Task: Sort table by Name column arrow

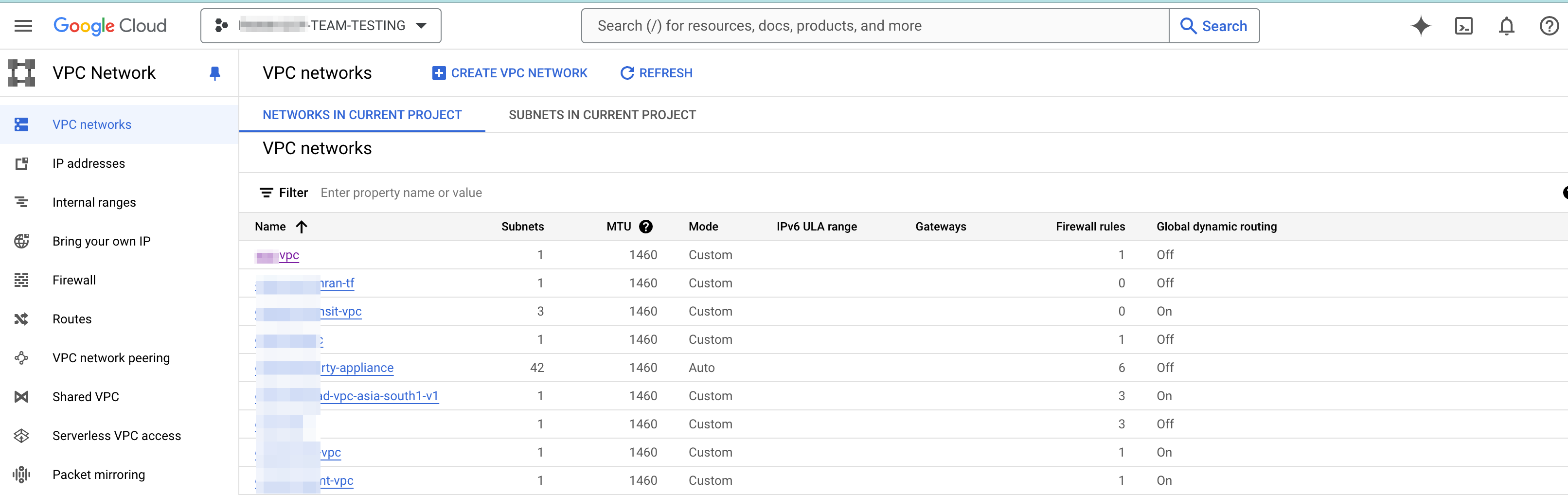Action: coord(302,227)
